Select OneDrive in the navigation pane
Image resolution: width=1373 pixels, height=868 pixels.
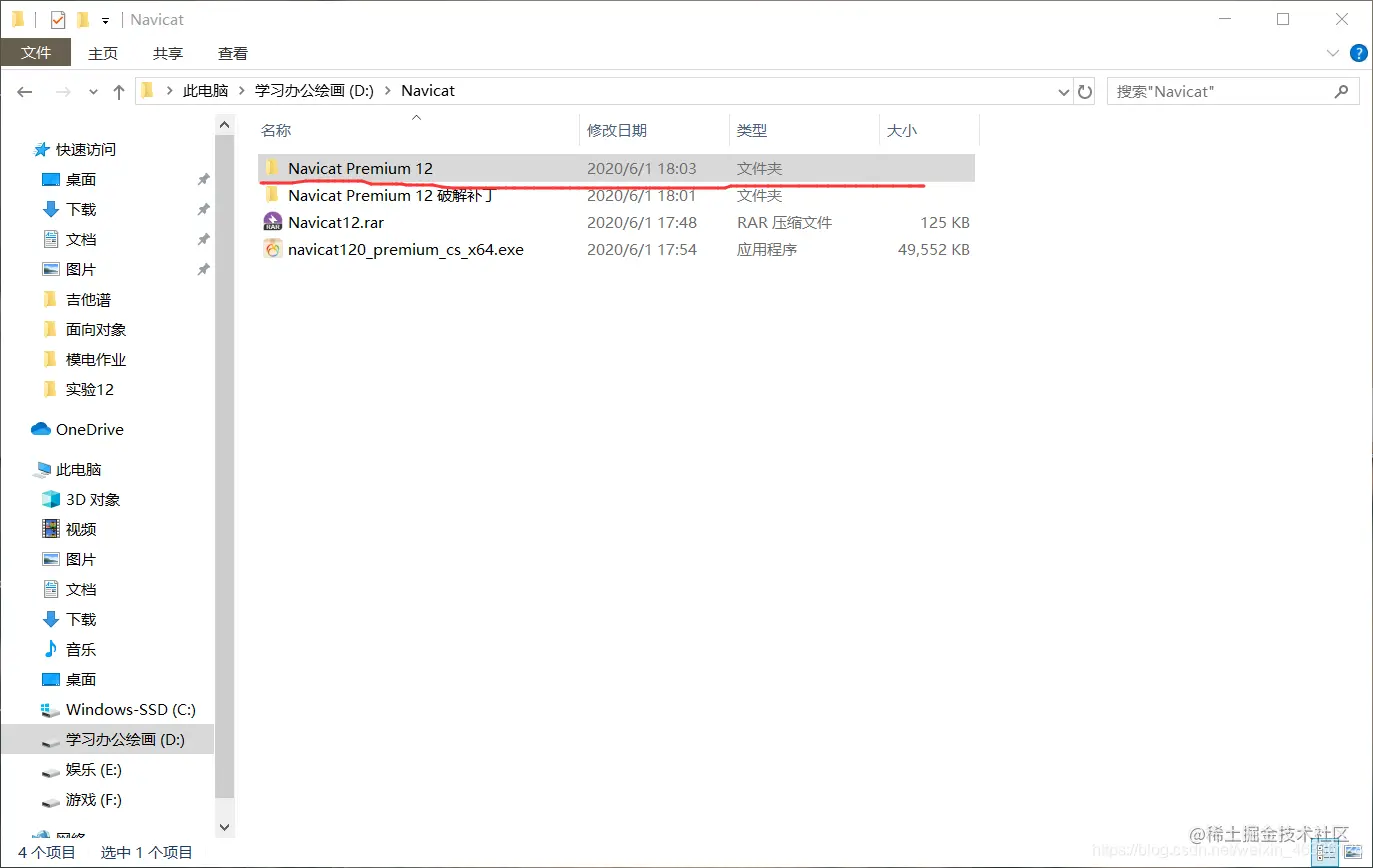point(90,430)
